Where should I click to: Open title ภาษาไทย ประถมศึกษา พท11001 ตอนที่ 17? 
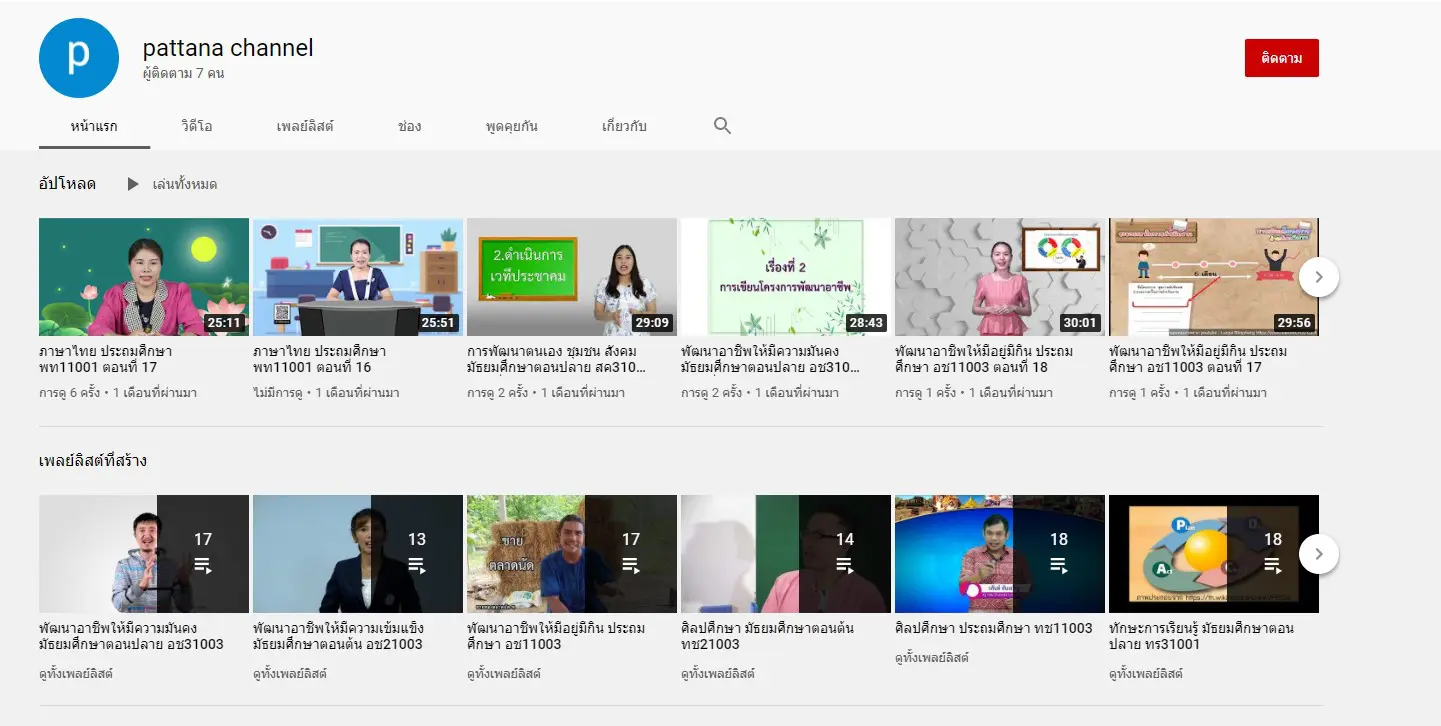click(x=105, y=360)
